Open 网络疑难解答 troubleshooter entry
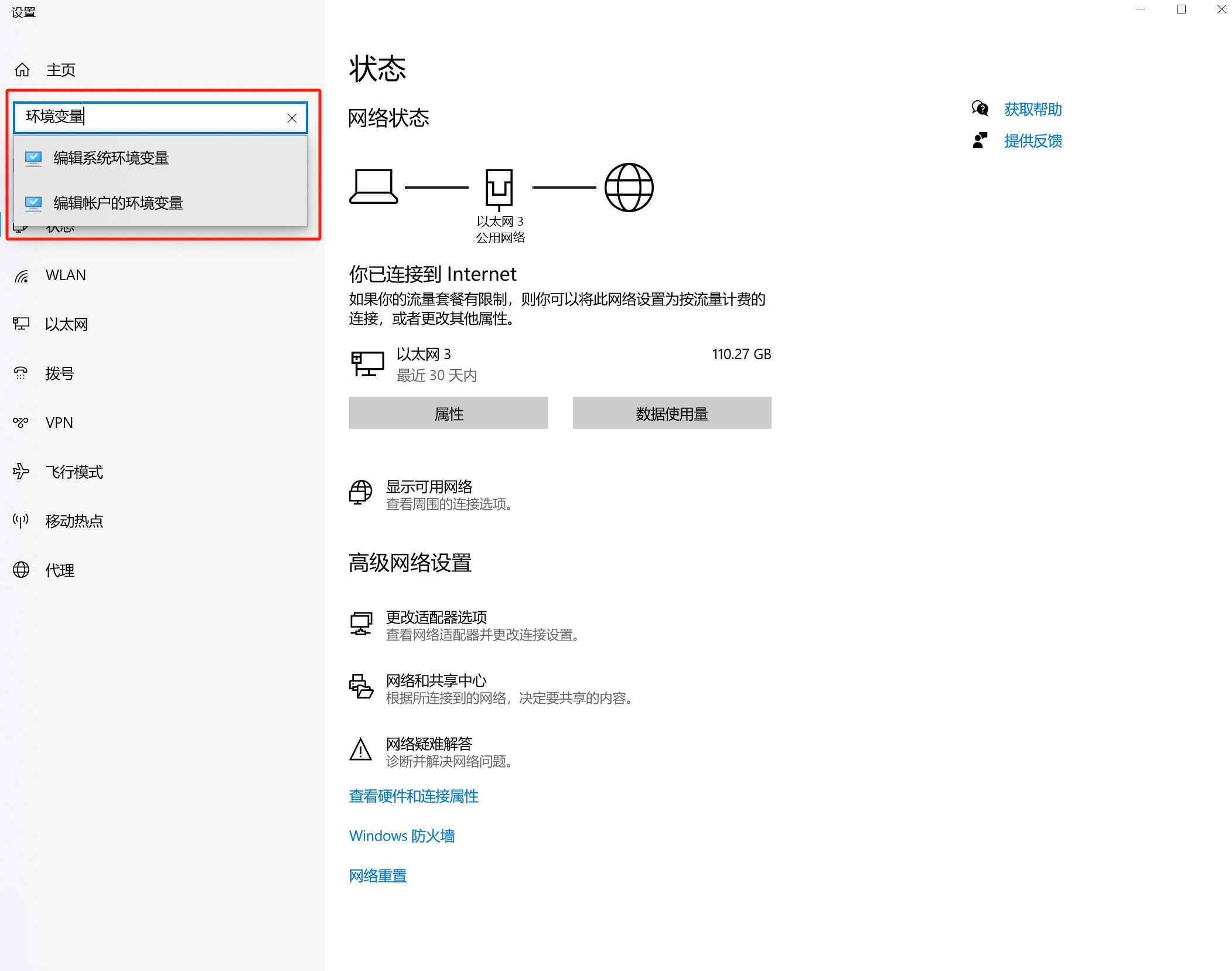Viewport: 1232px width, 971px height. 429,744
